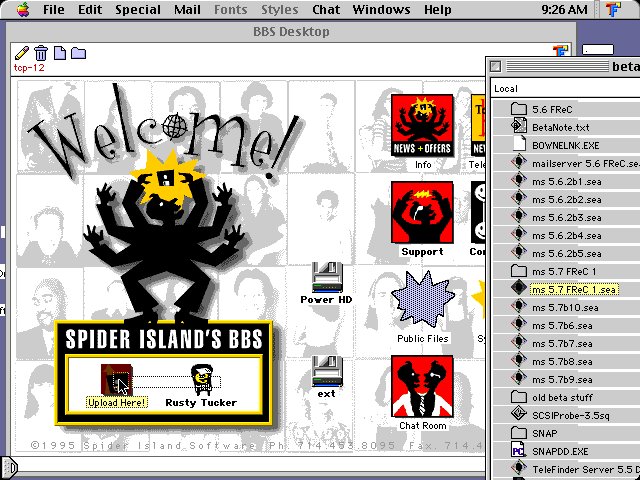This screenshot has height=480, width=640.
Task: Click the beta window close box
Action: (496, 66)
